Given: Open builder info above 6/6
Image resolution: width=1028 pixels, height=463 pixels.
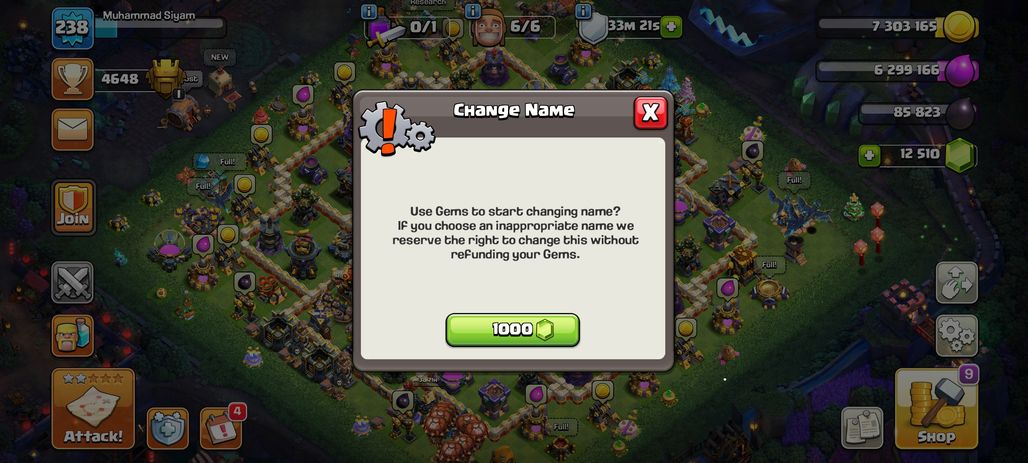Looking at the screenshot, I should [x=473, y=11].
